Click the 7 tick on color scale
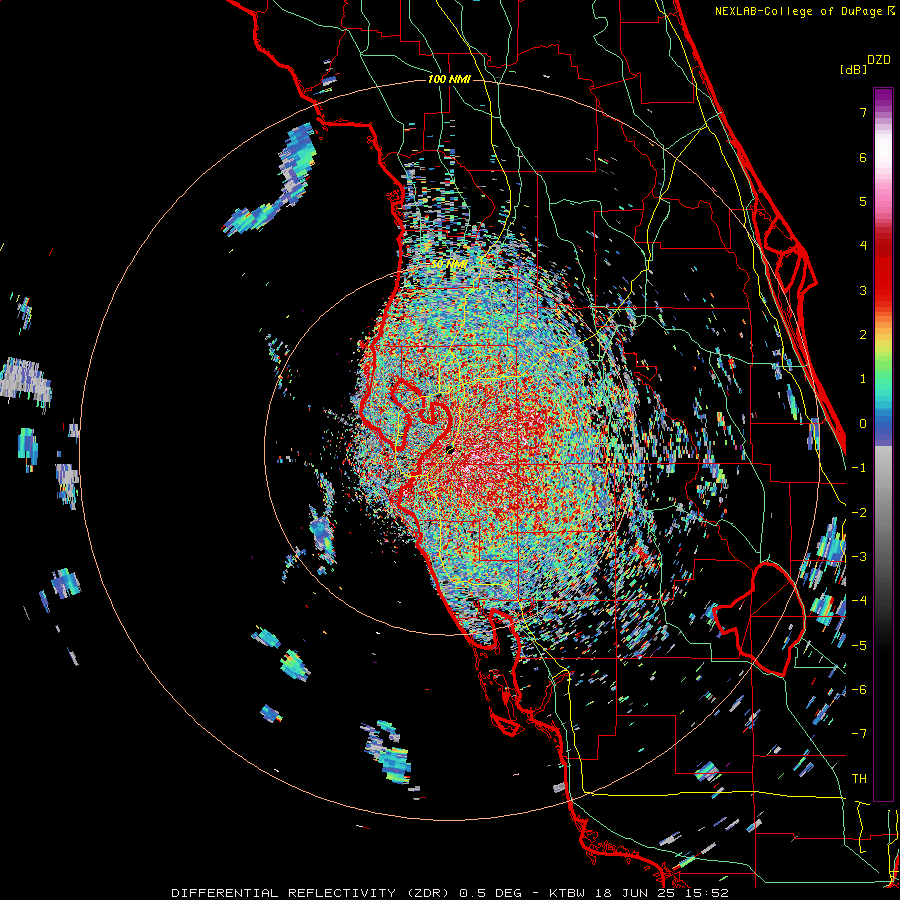The height and width of the screenshot is (900, 900). (x=863, y=112)
